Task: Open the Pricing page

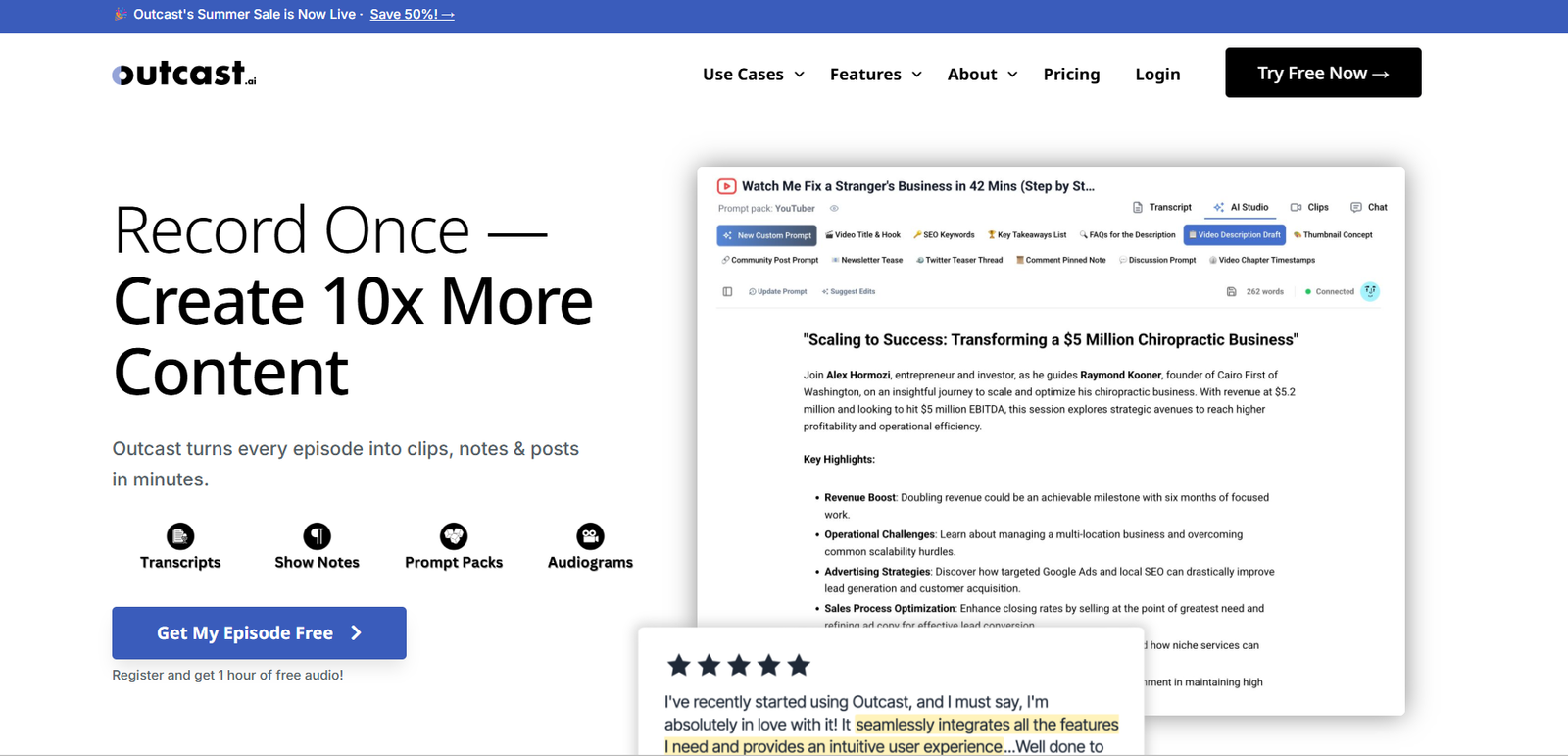Action: 1071,75
